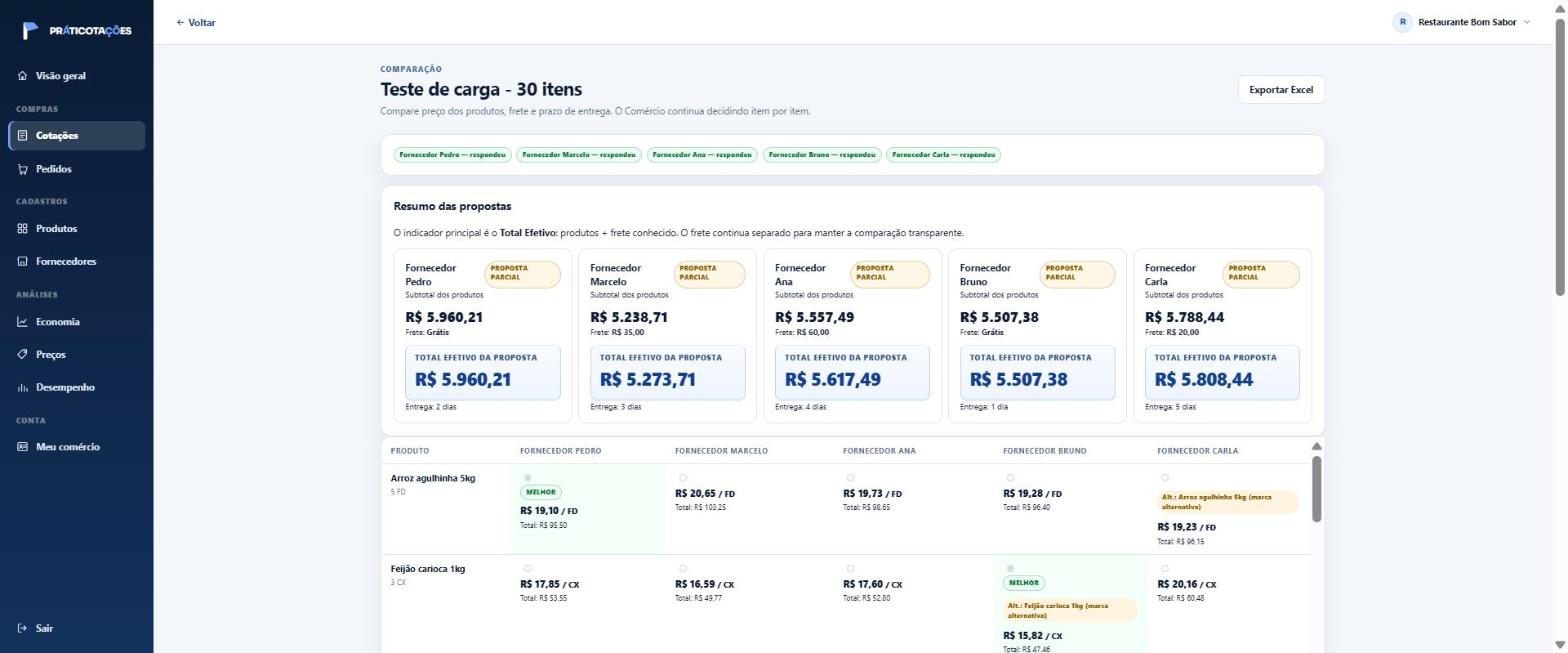Select Fornecedor Carla's alternative Arroz offer
Viewport: 1568px width, 653px height.
click(1165, 478)
